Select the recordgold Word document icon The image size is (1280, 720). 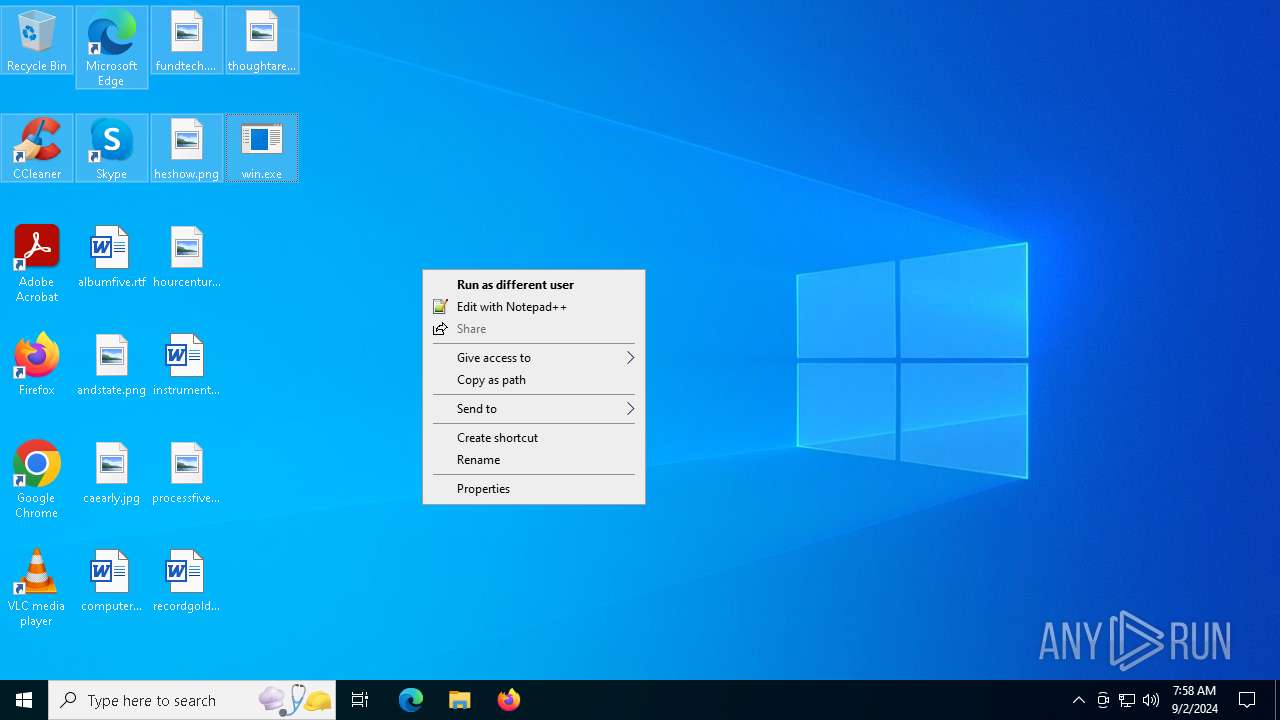[x=186, y=580]
